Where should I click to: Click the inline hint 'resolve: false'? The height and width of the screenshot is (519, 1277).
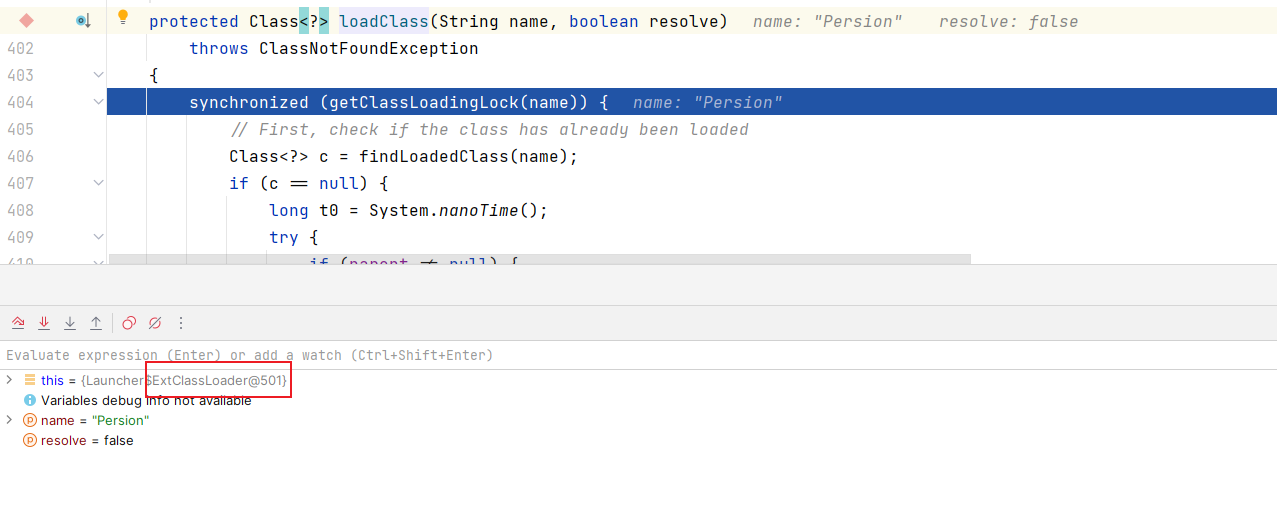1008,21
